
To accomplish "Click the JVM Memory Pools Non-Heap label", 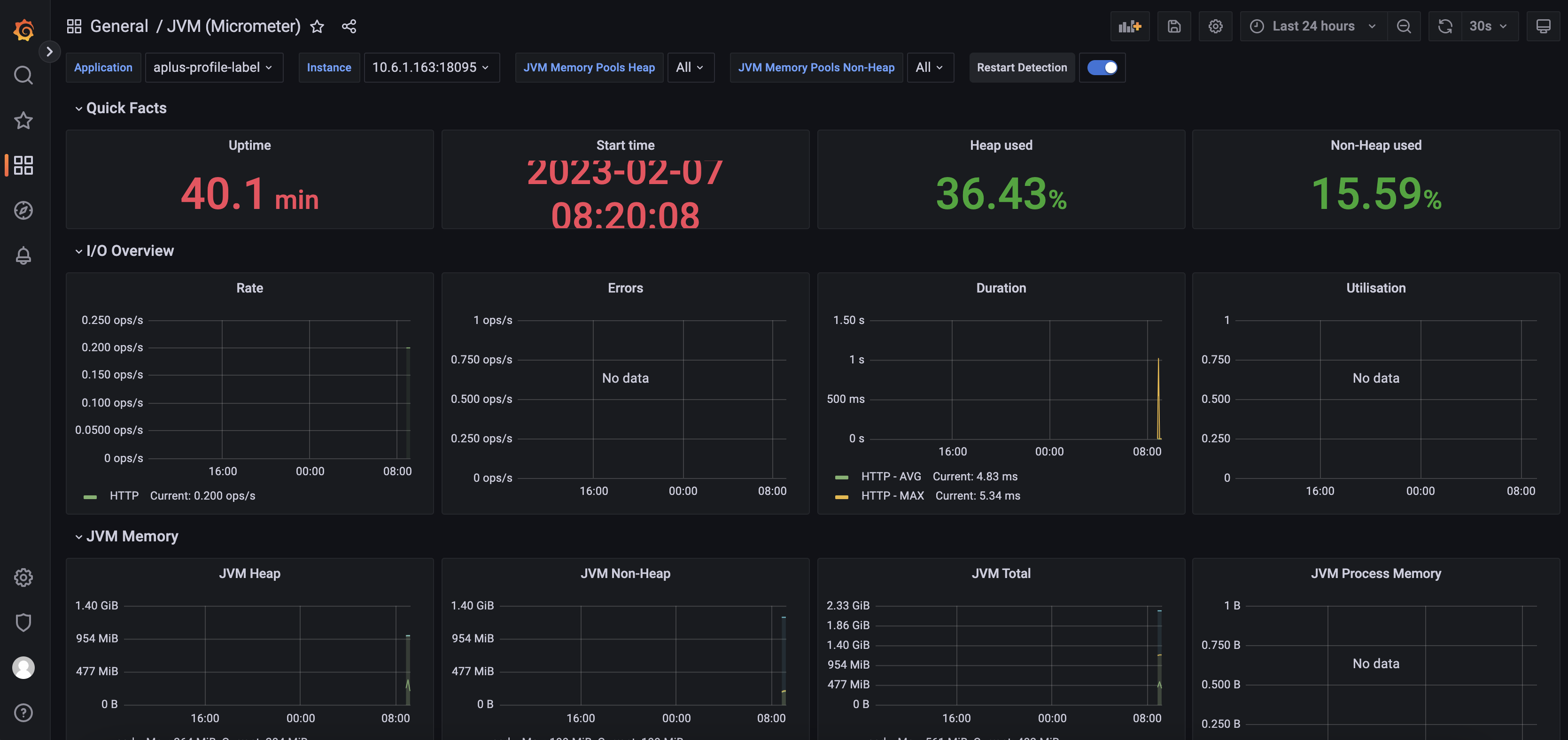I will 816,68.
